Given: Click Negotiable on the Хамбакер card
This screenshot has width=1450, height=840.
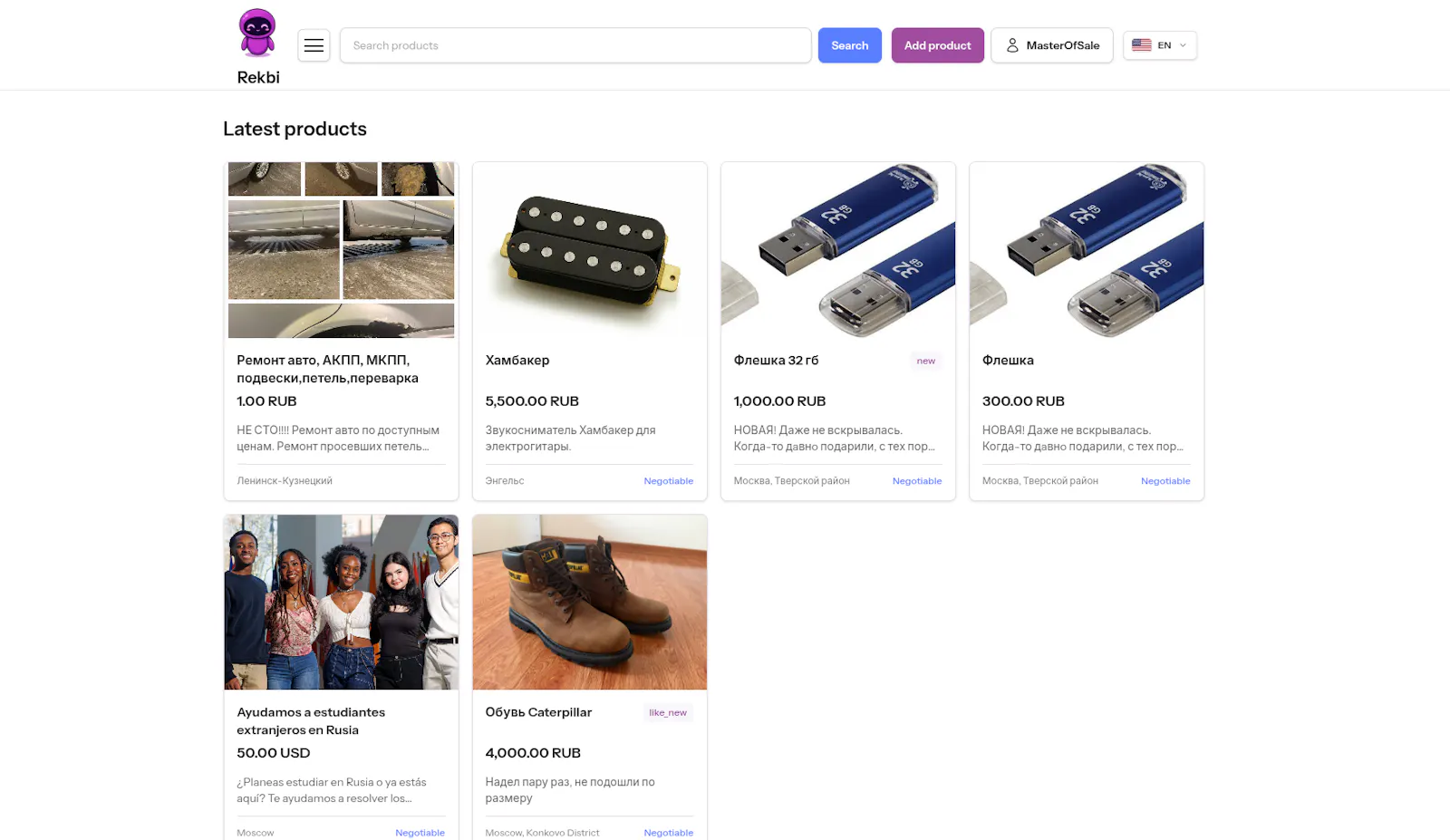Looking at the screenshot, I should (x=669, y=481).
